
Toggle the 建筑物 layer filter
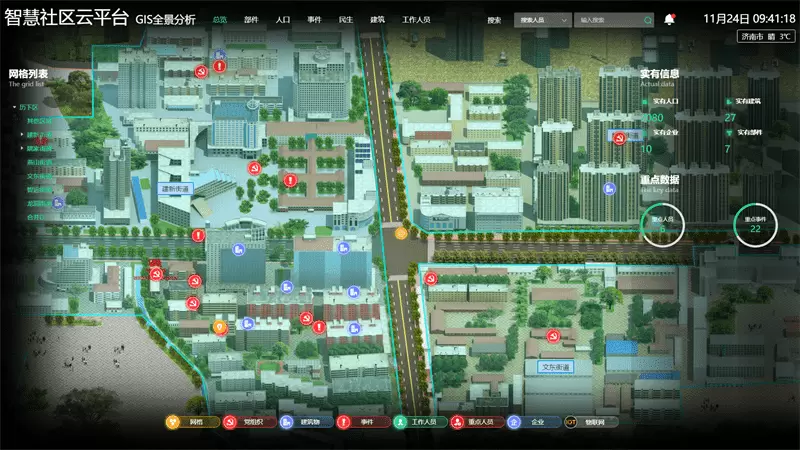307,422
